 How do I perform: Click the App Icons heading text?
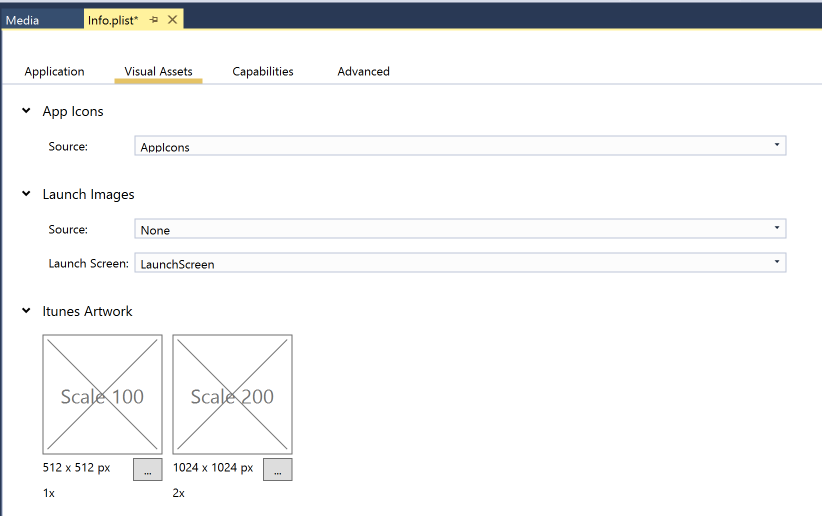73,111
